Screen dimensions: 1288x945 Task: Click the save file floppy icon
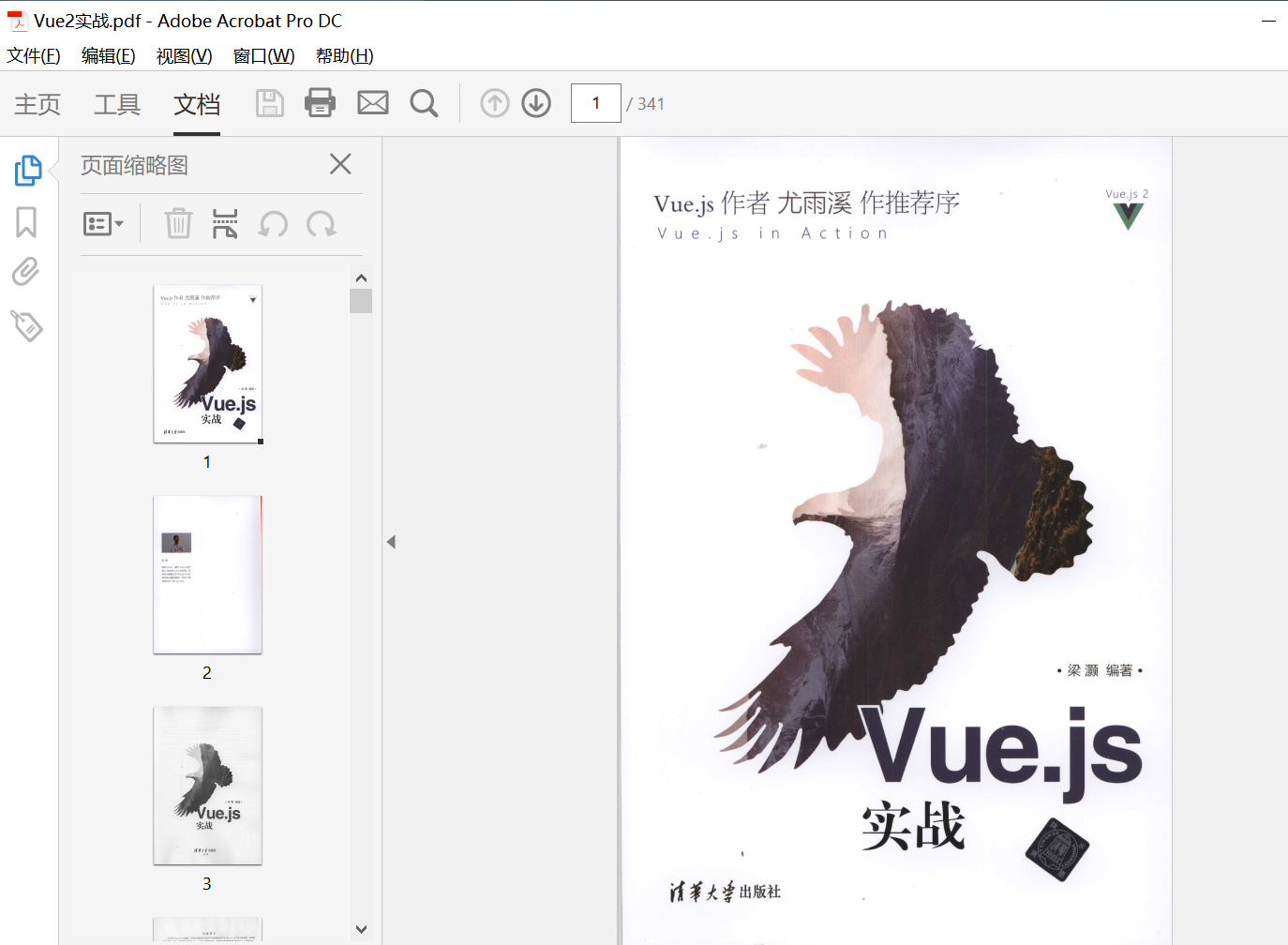pos(270,103)
